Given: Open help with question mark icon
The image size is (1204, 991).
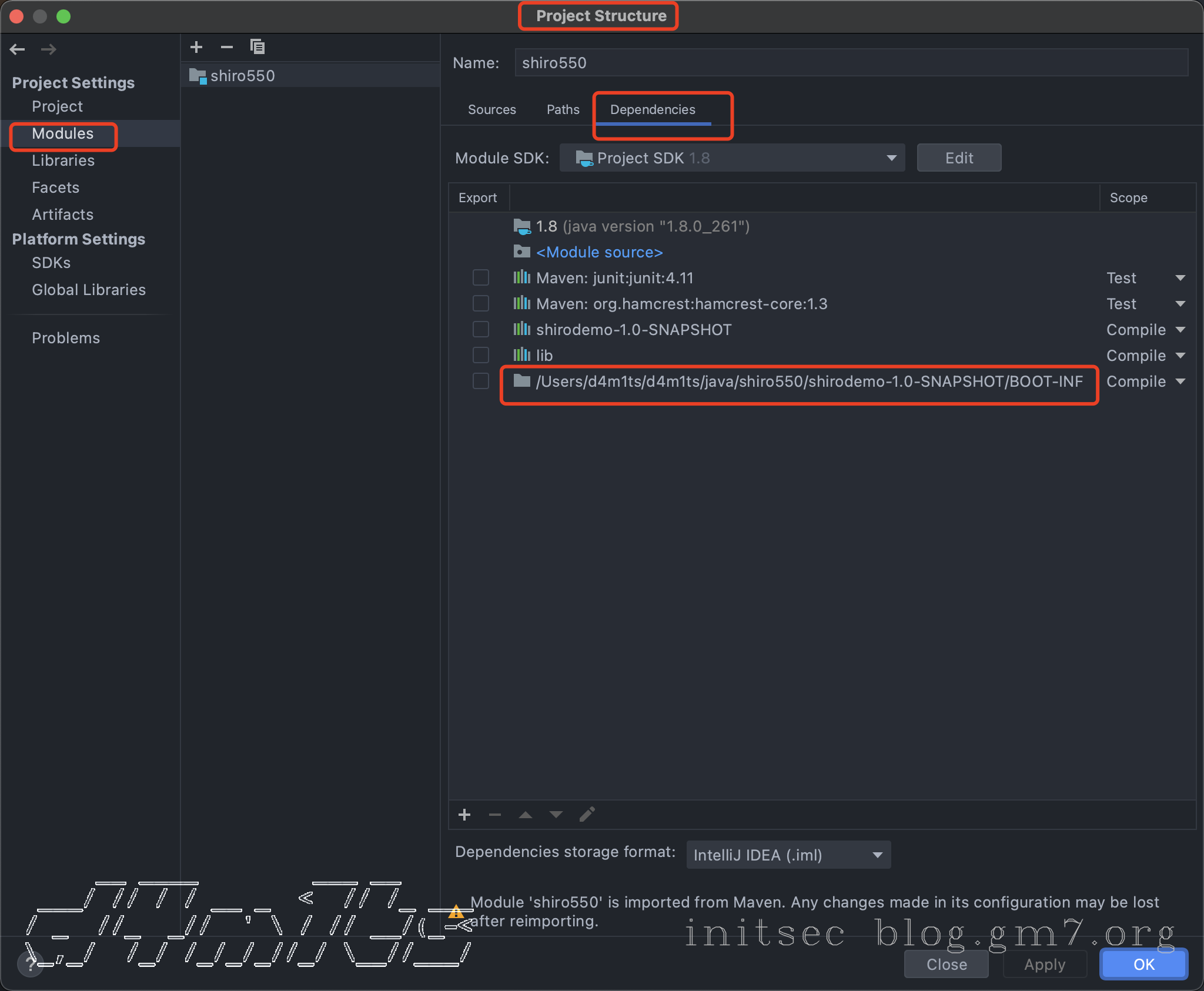Looking at the screenshot, I should point(31,964).
